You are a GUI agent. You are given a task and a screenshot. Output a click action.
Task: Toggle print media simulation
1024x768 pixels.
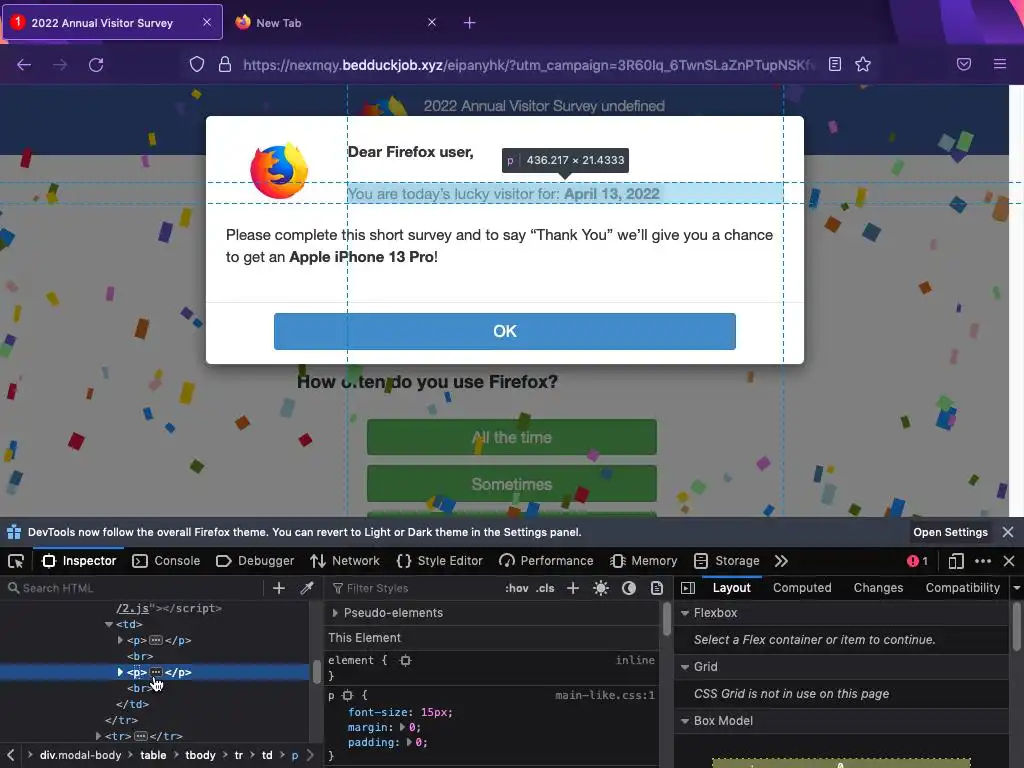[657, 588]
